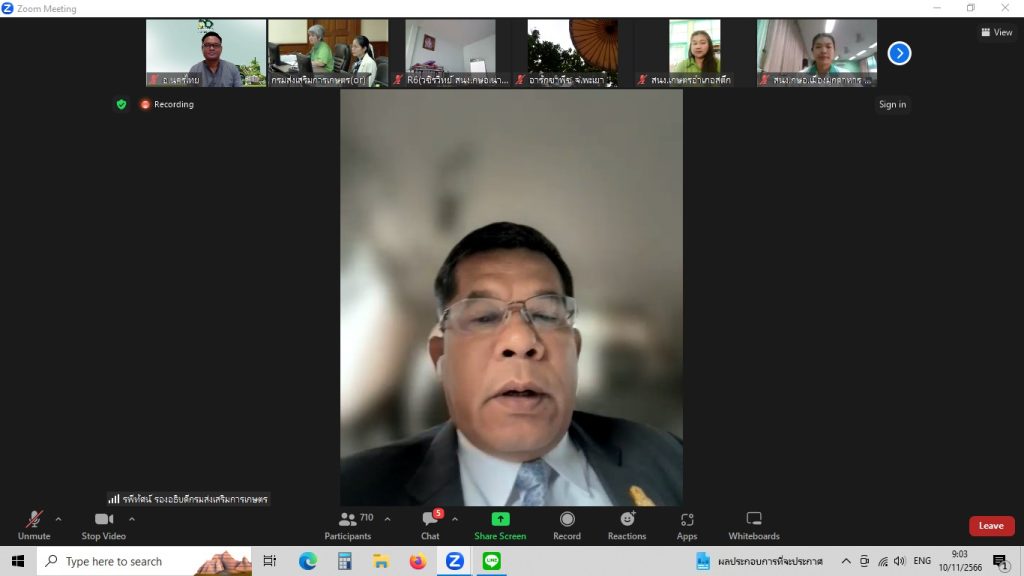Expand the arrow next to Participants
Viewport: 1024px width, 576px height.
tap(387, 519)
